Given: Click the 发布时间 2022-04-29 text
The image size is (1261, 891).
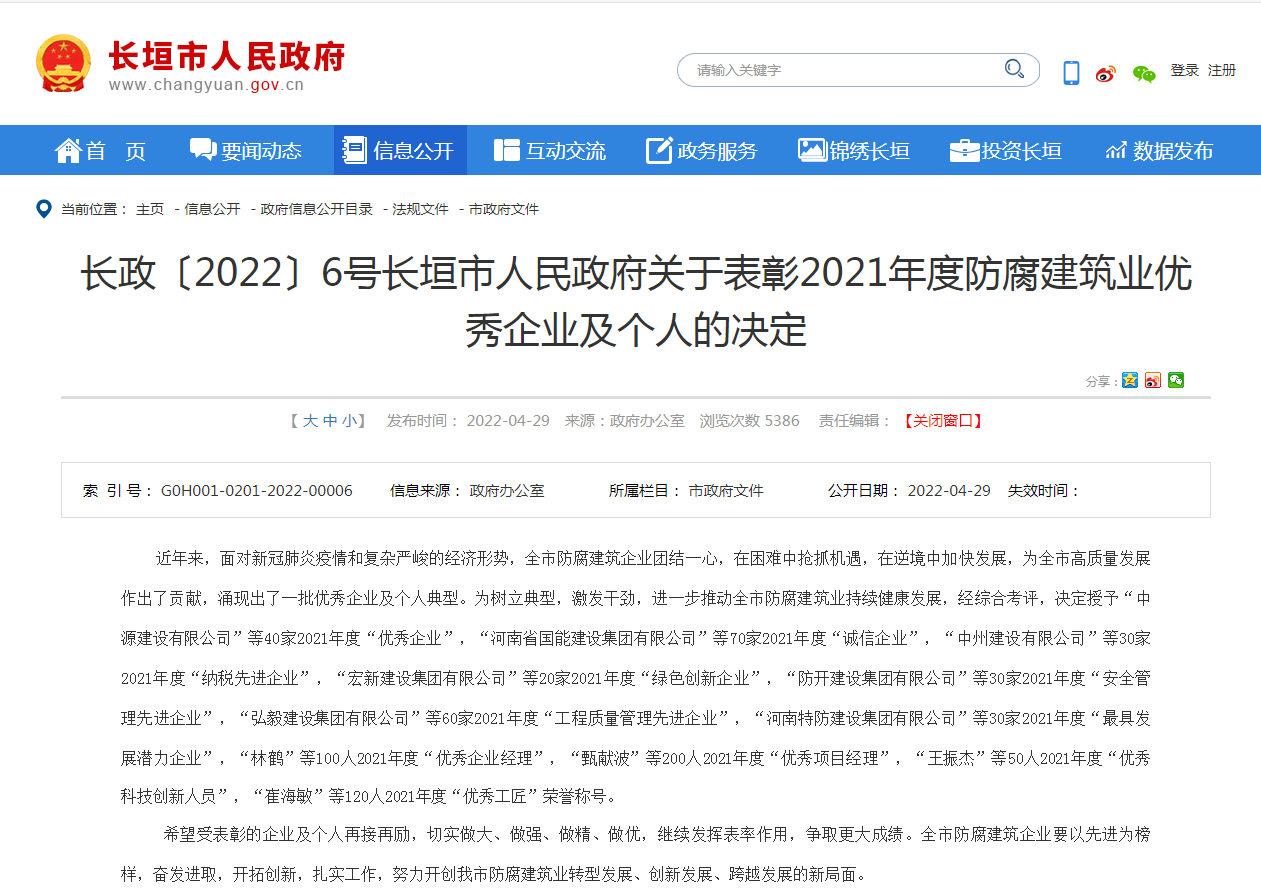Looking at the screenshot, I should [468, 421].
